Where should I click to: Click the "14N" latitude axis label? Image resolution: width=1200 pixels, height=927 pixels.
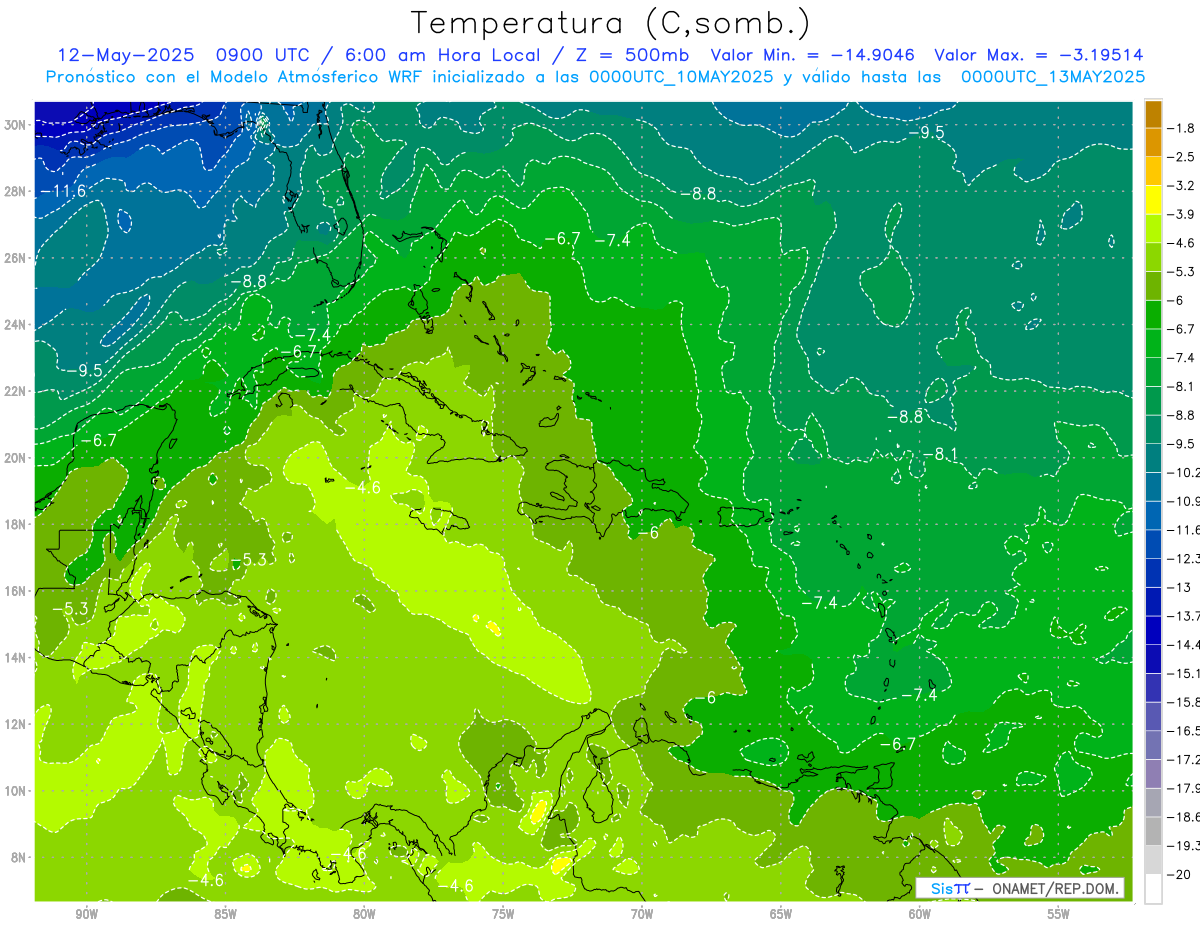pos(15,658)
